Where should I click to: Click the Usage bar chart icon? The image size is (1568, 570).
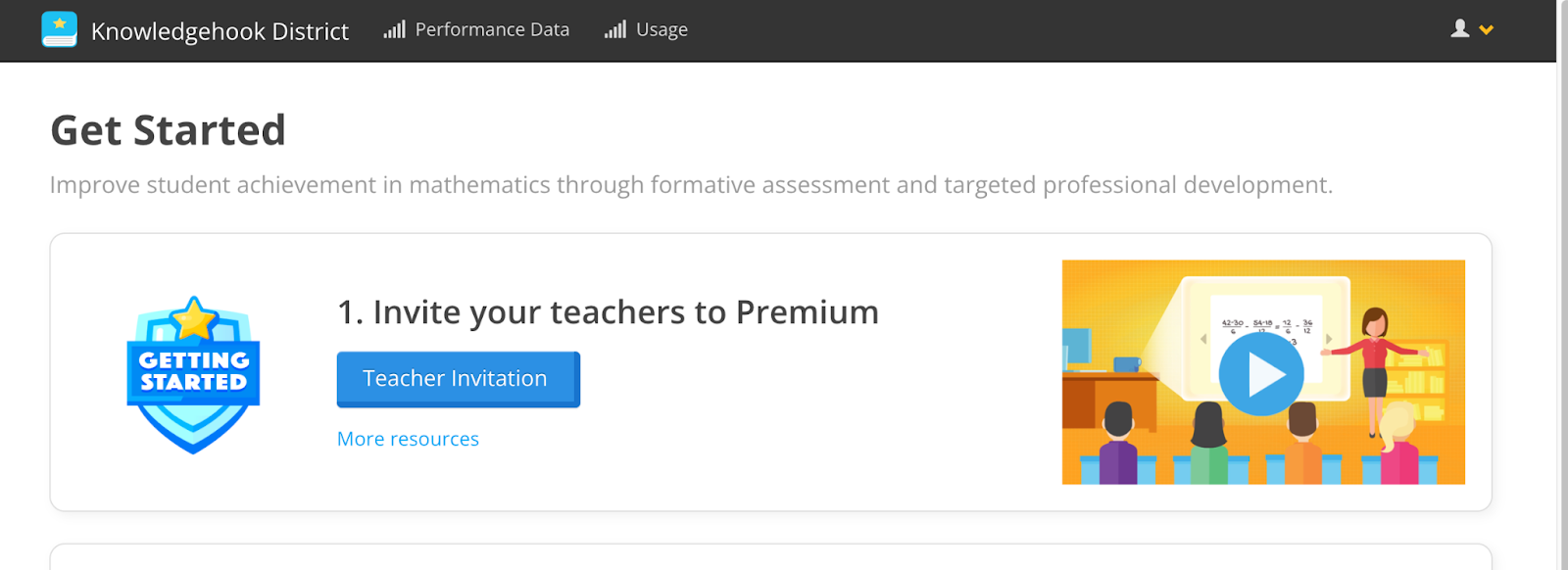[614, 29]
